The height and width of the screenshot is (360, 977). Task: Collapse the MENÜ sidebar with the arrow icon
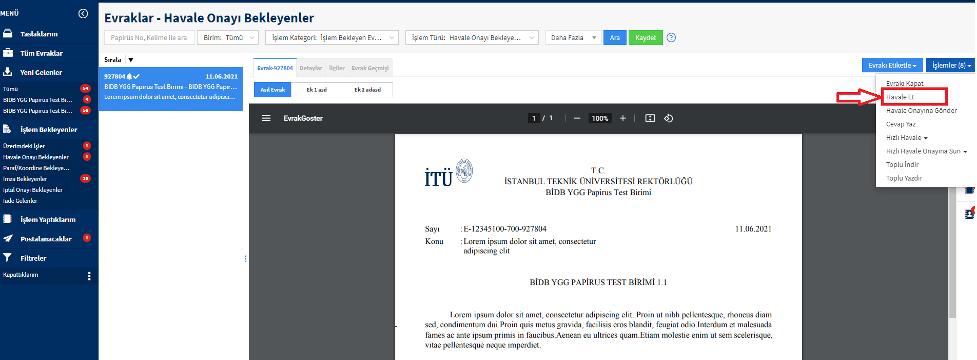(x=83, y=14)
